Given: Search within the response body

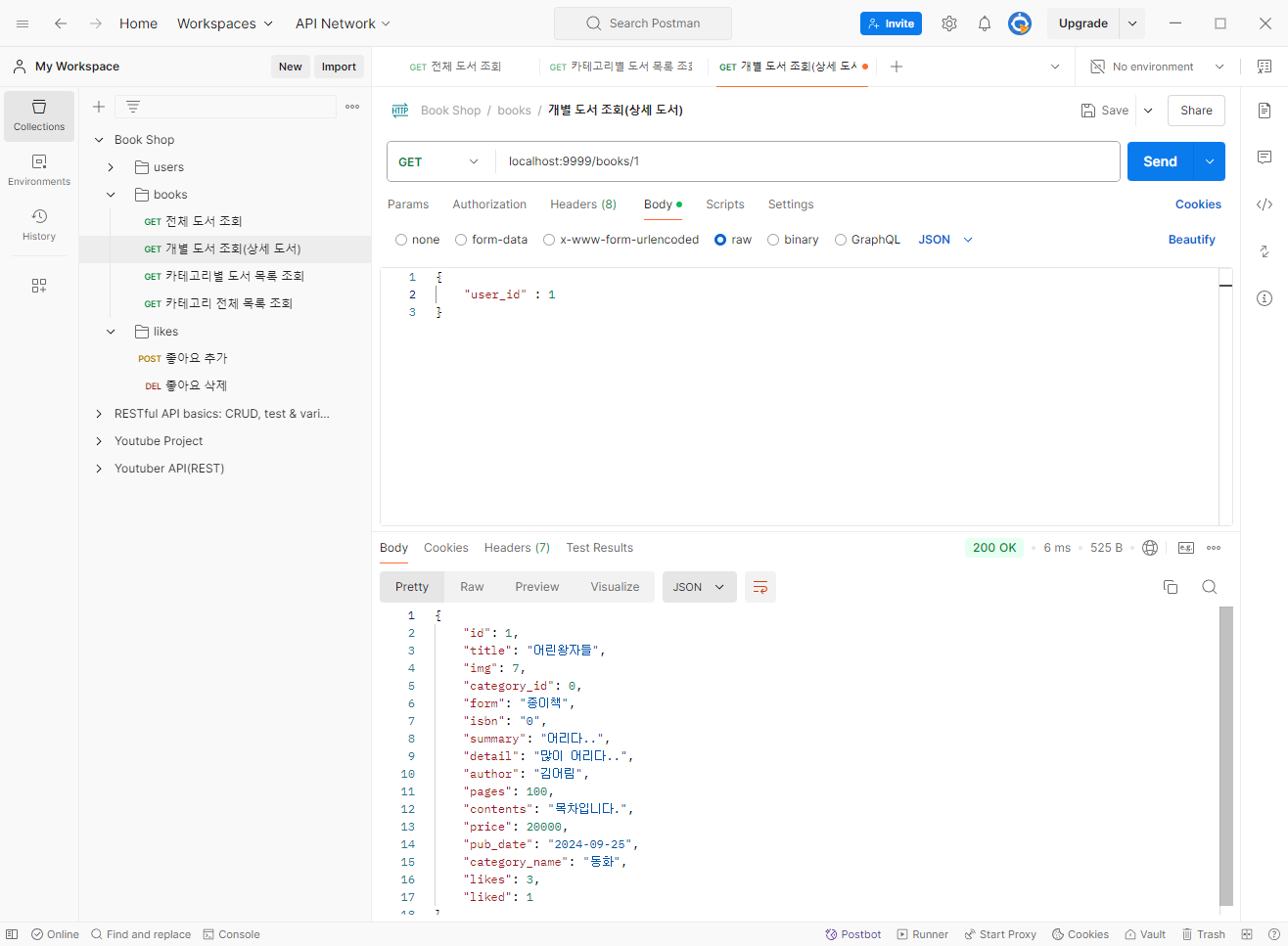Looking at the screenshot, I should click(1210, 587).
